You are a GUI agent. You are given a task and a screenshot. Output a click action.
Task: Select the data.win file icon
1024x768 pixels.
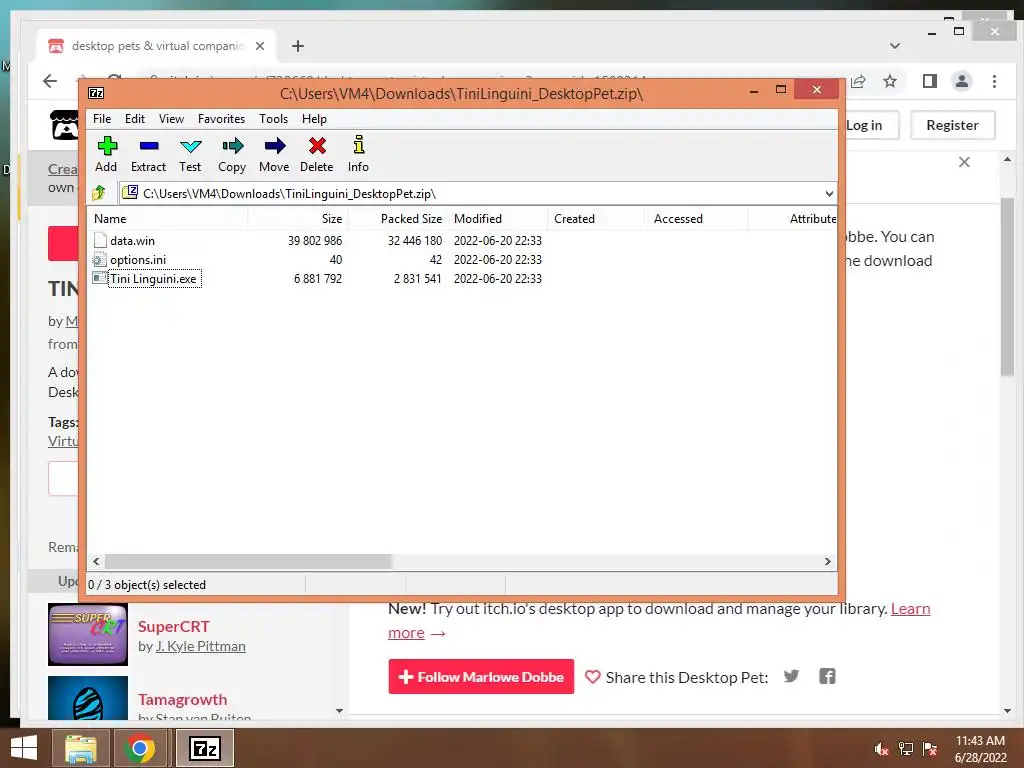tap(100, 240)
